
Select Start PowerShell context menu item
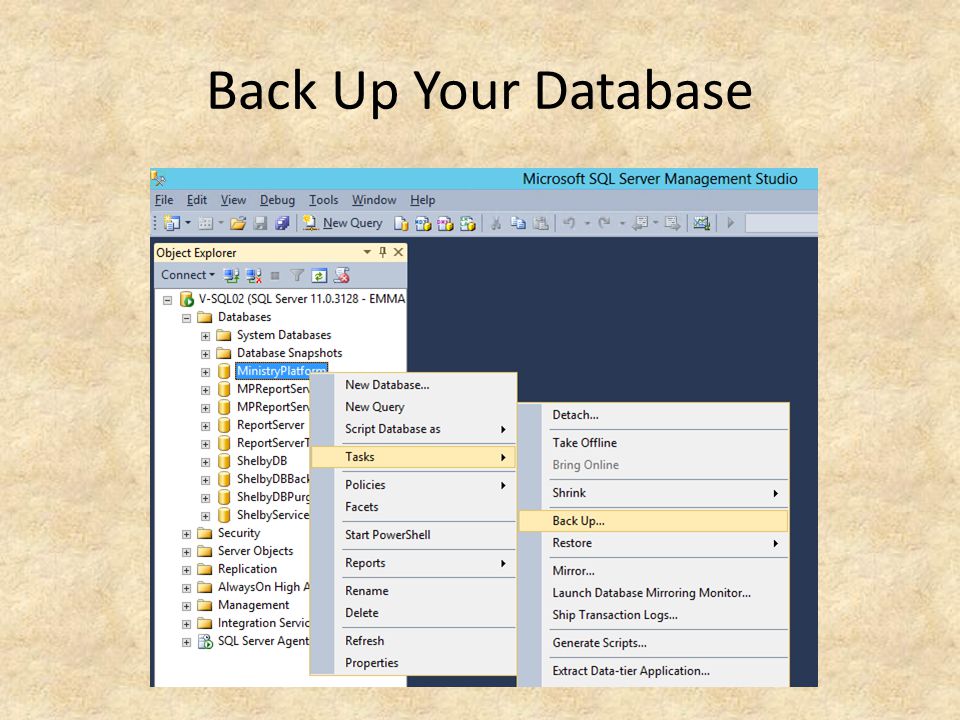413,535
